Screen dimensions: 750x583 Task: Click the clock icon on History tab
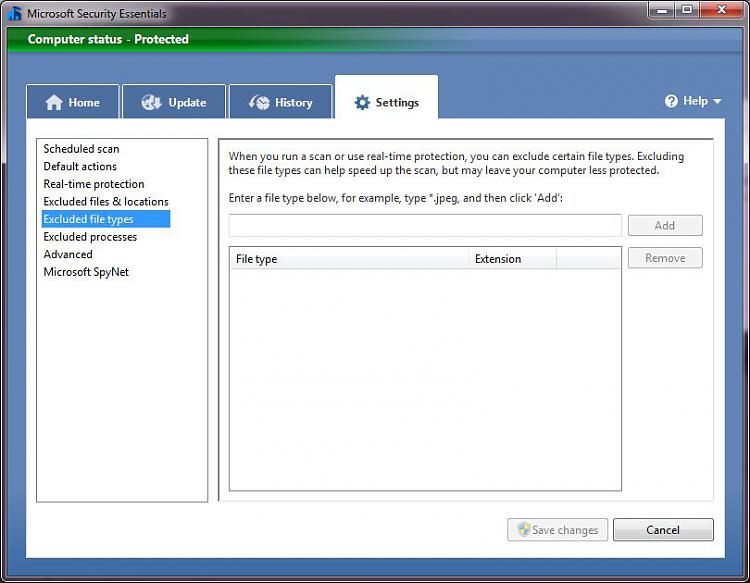[x=259, y=102]
